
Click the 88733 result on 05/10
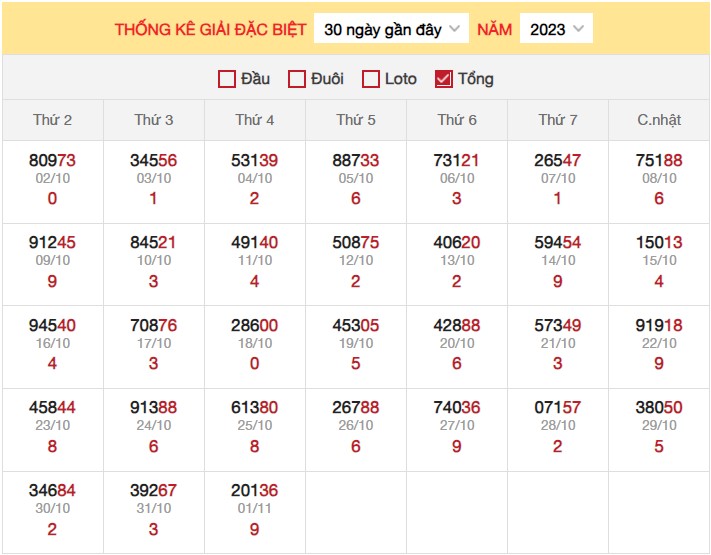point(356,160)
